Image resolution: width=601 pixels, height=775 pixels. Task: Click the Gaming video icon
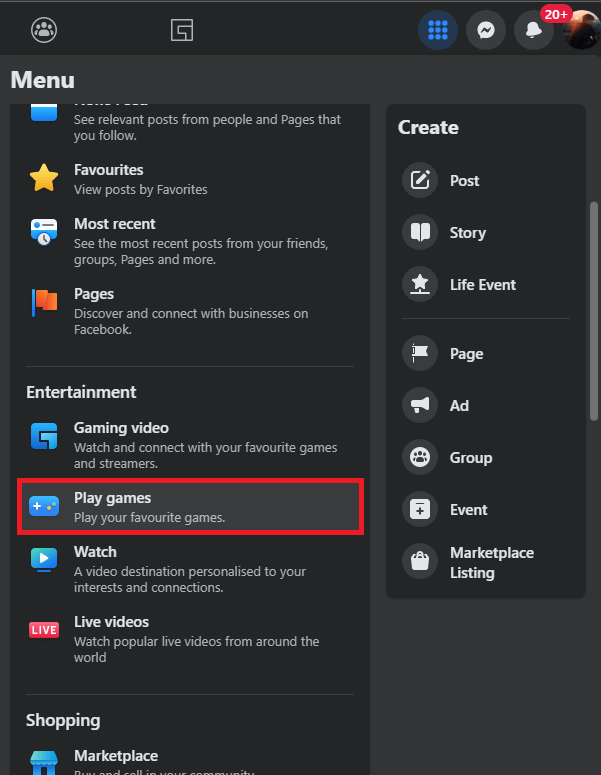(44, 436)
